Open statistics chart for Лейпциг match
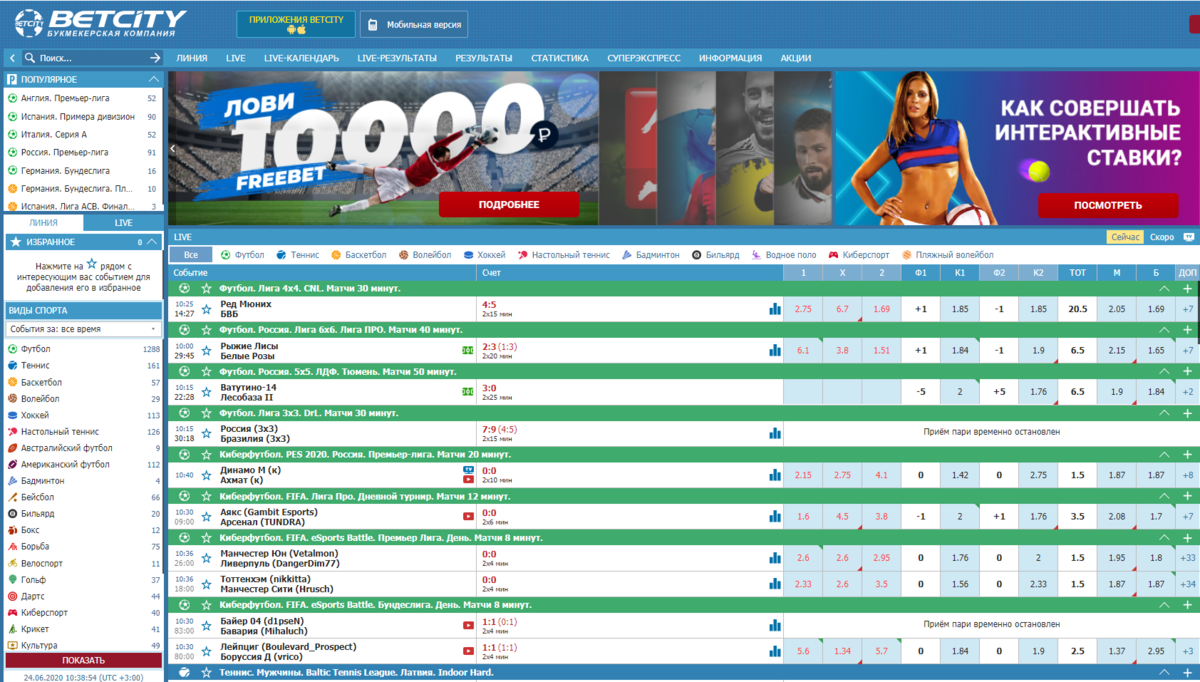1200x682 pixels. pos(775,651)
